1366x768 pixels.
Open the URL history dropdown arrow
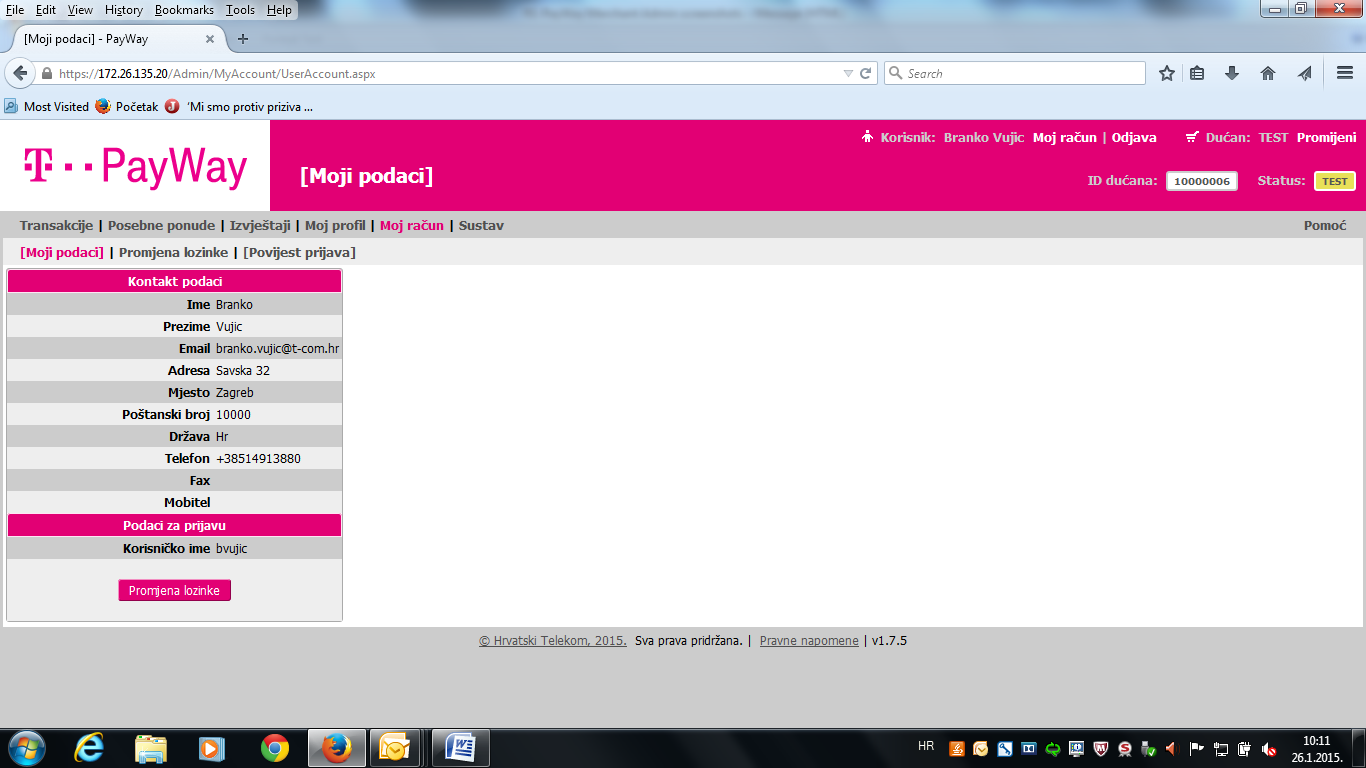[848, 74]
